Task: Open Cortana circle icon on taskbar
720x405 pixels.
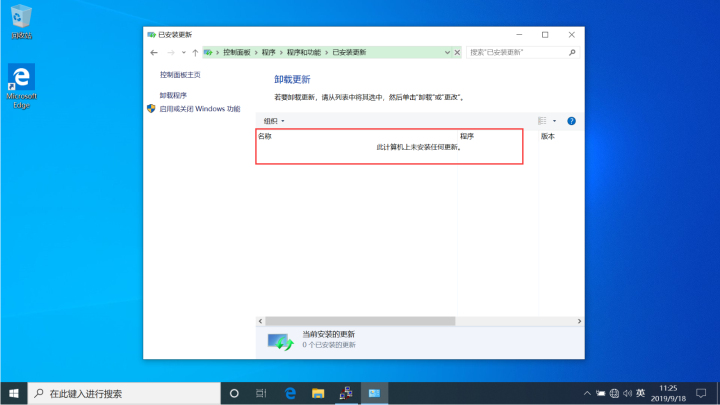Action: 234,394
